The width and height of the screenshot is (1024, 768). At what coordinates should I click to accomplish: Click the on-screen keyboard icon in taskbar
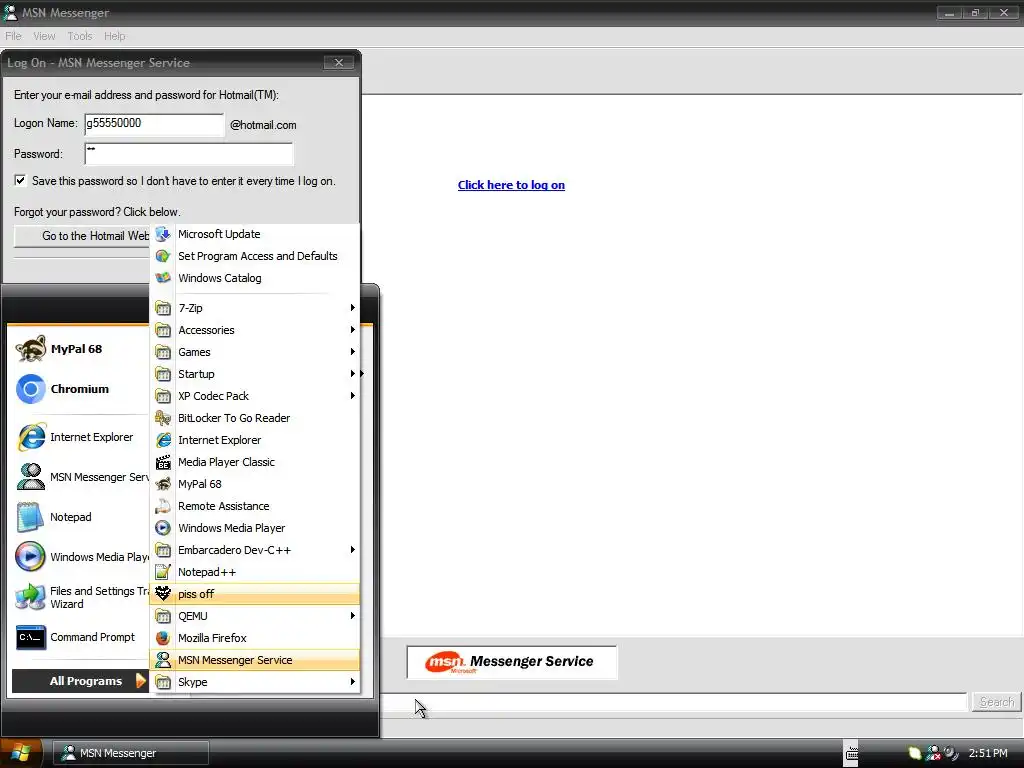[852, 754]
